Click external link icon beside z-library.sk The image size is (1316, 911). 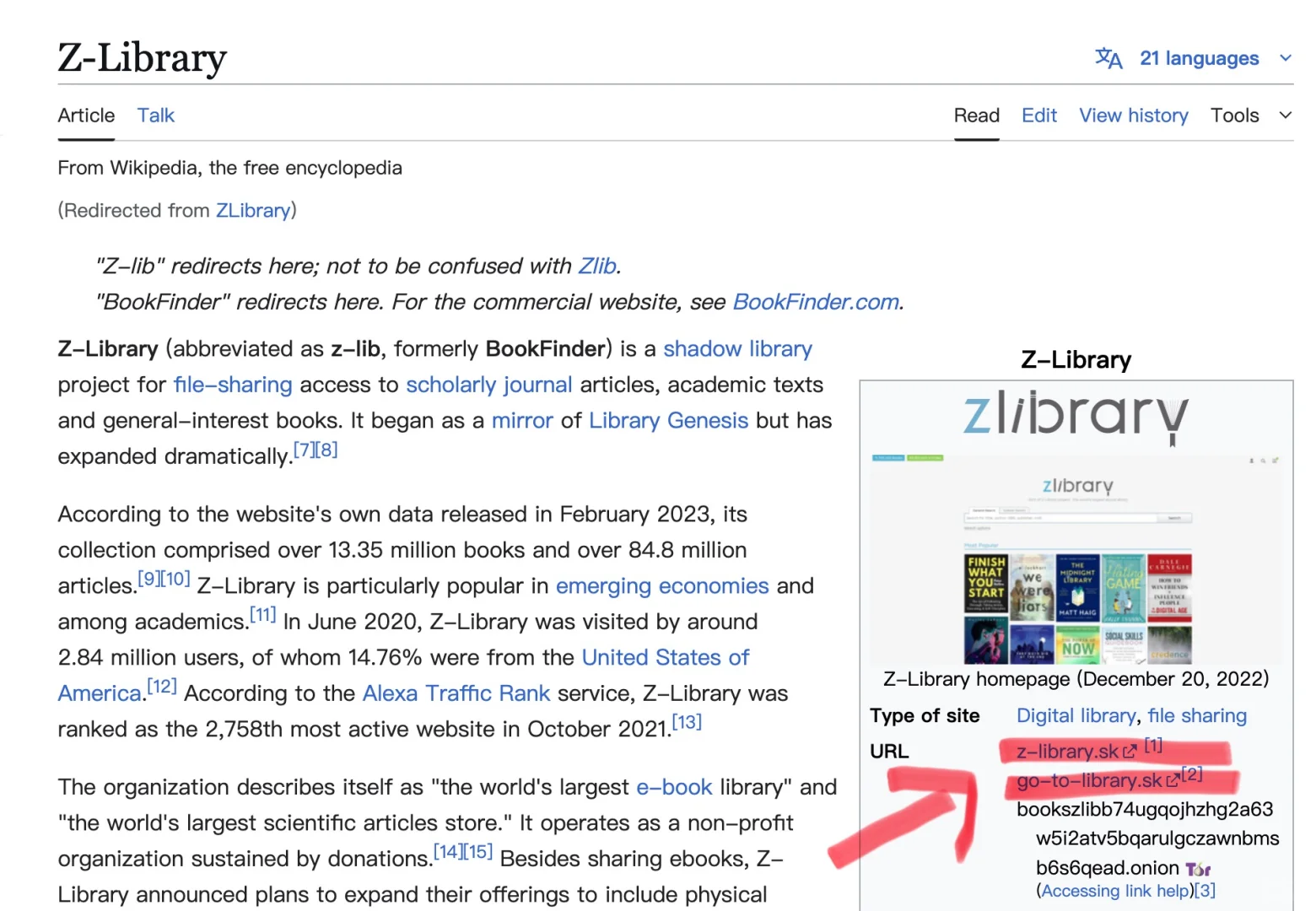point(1130,752)
